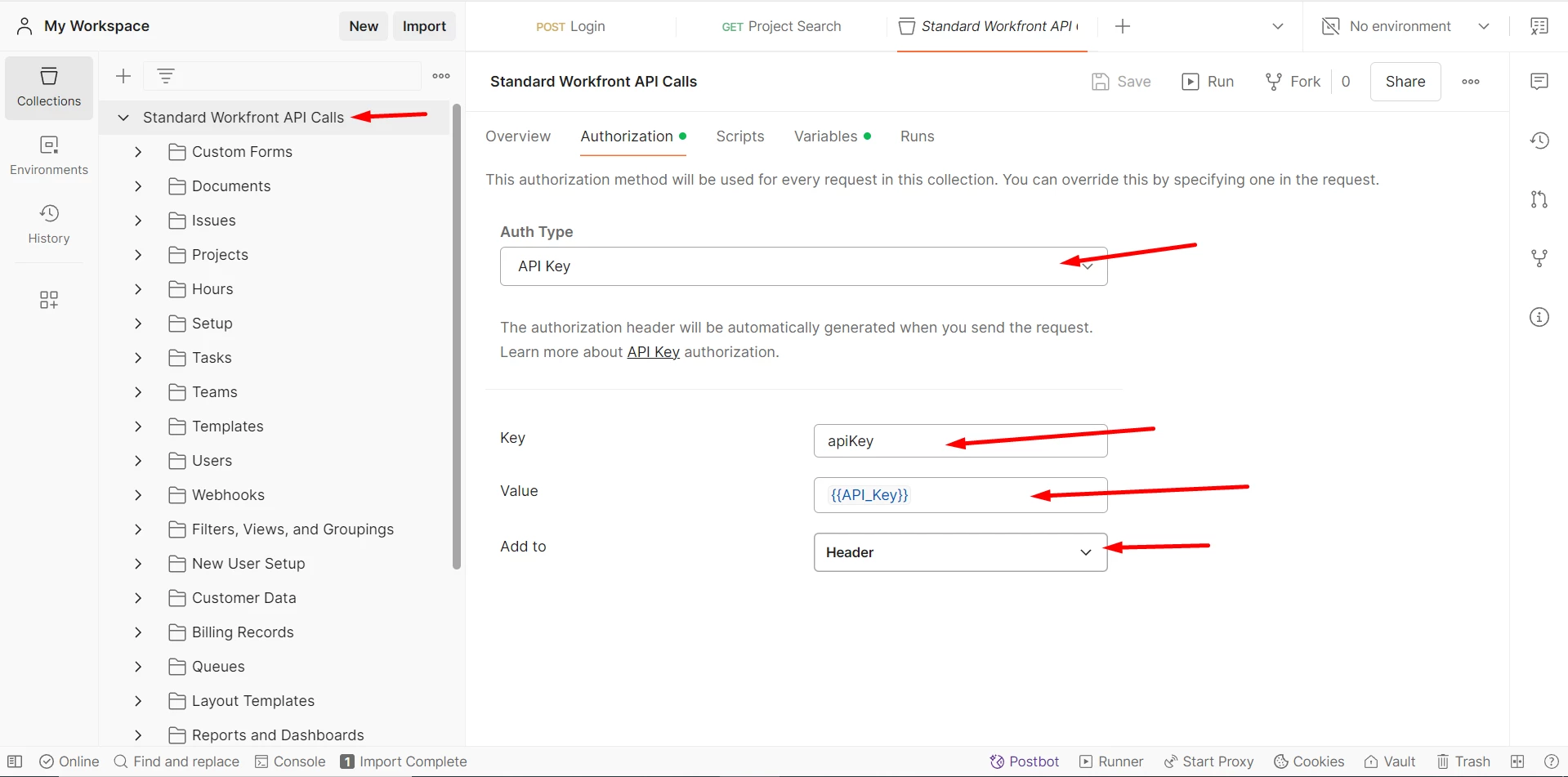Collapse the Standard Workfront API Calls collection

click(123, 118)
